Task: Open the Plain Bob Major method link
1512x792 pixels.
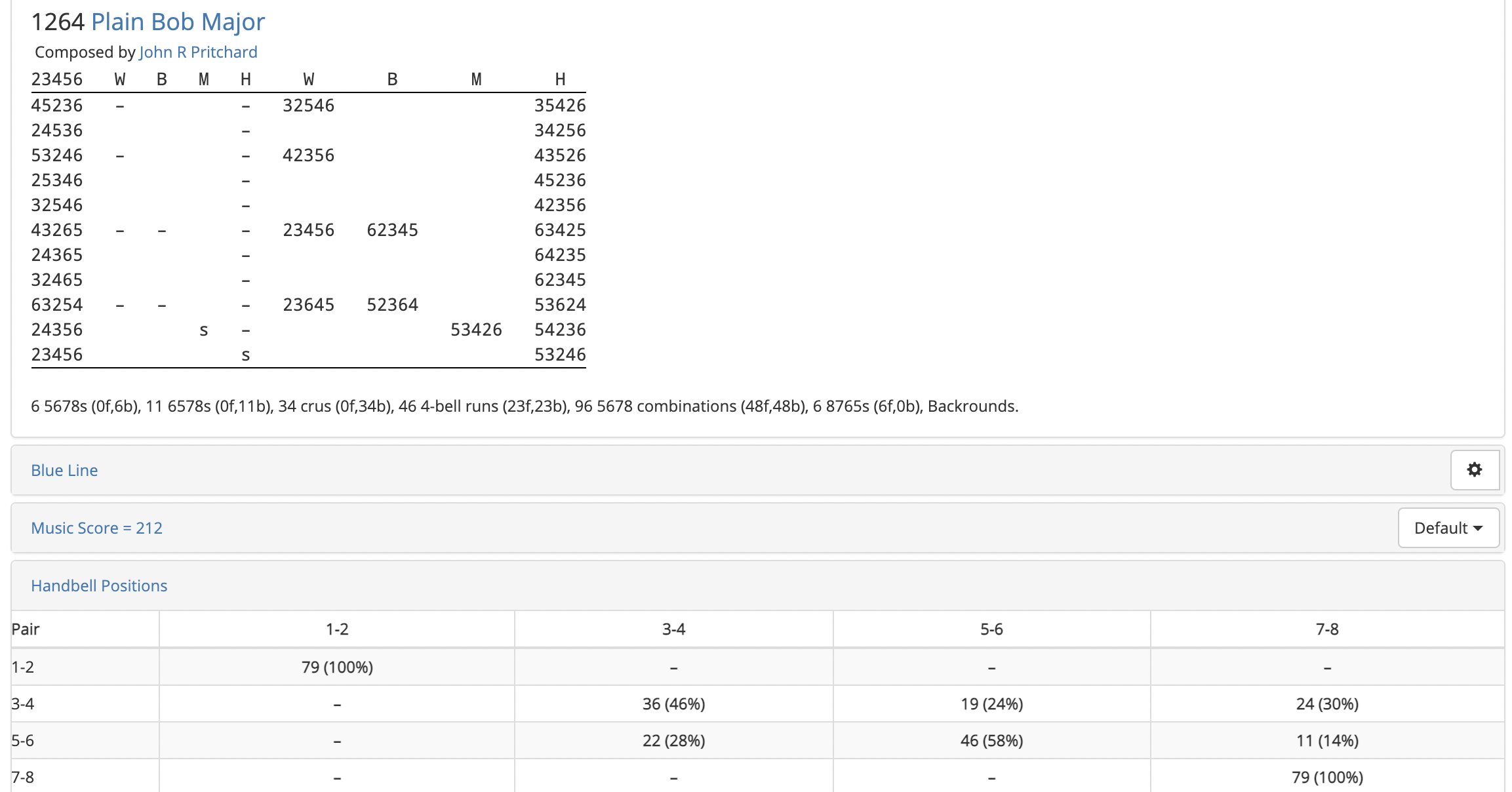Action: (x=178, y=22)
